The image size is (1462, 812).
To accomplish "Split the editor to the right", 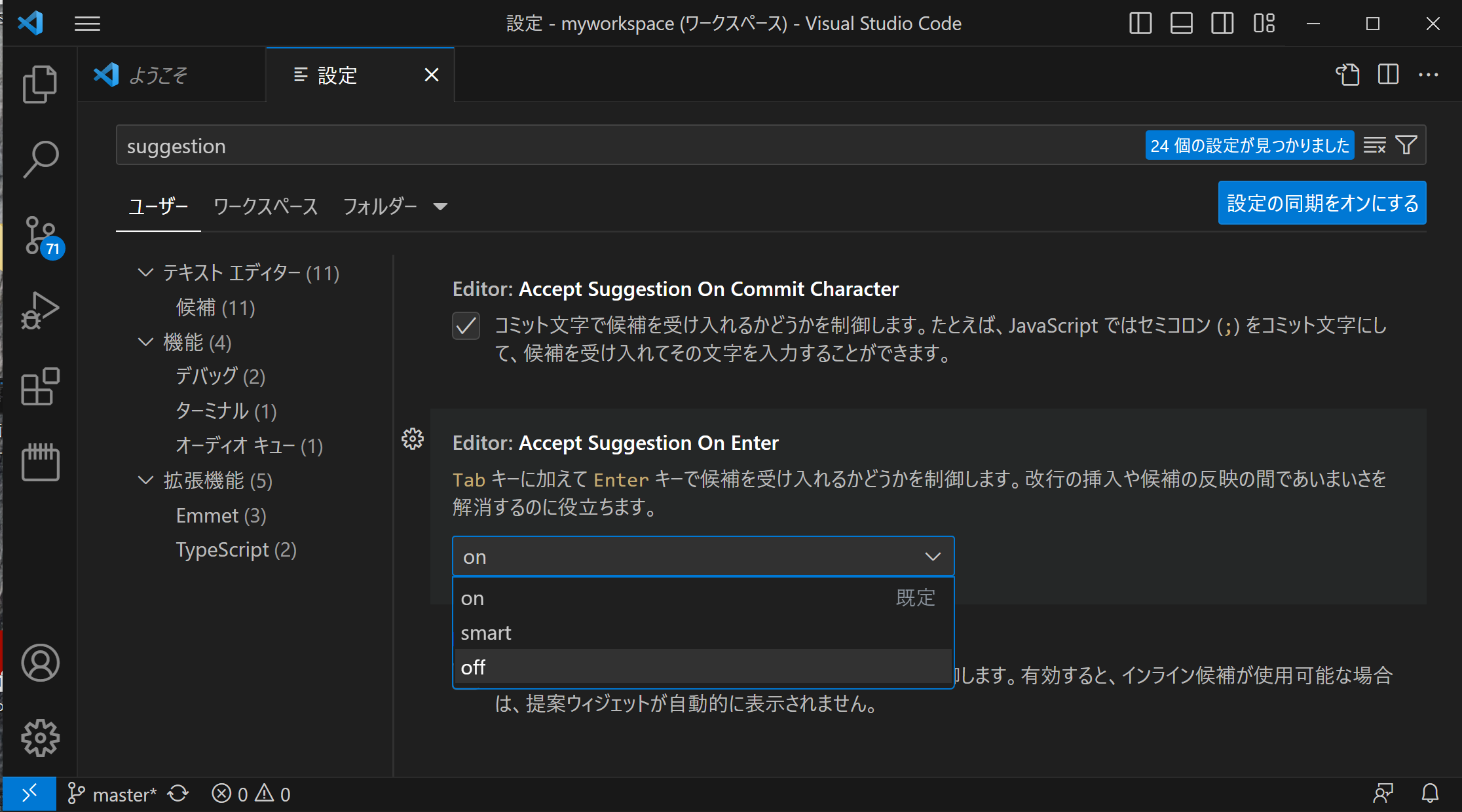I will tap(1388, 75).
